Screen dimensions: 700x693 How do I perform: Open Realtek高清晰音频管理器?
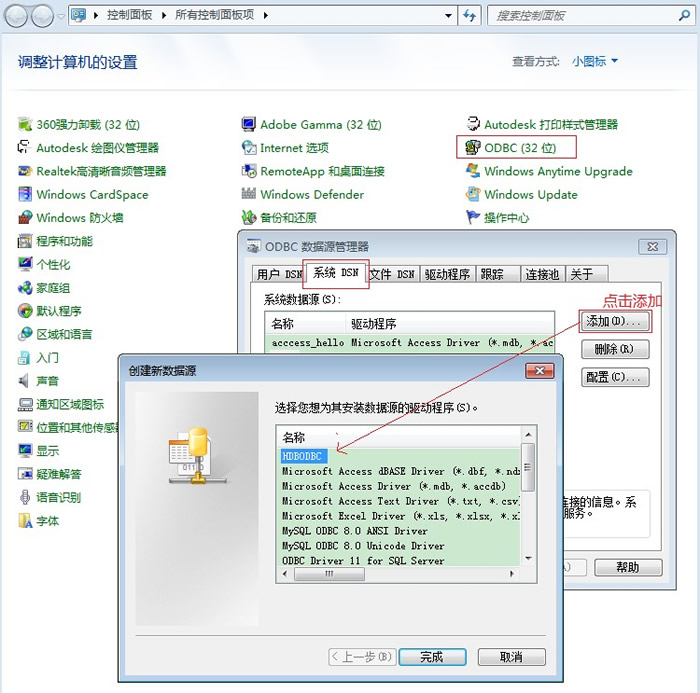(x=101, y=171)
